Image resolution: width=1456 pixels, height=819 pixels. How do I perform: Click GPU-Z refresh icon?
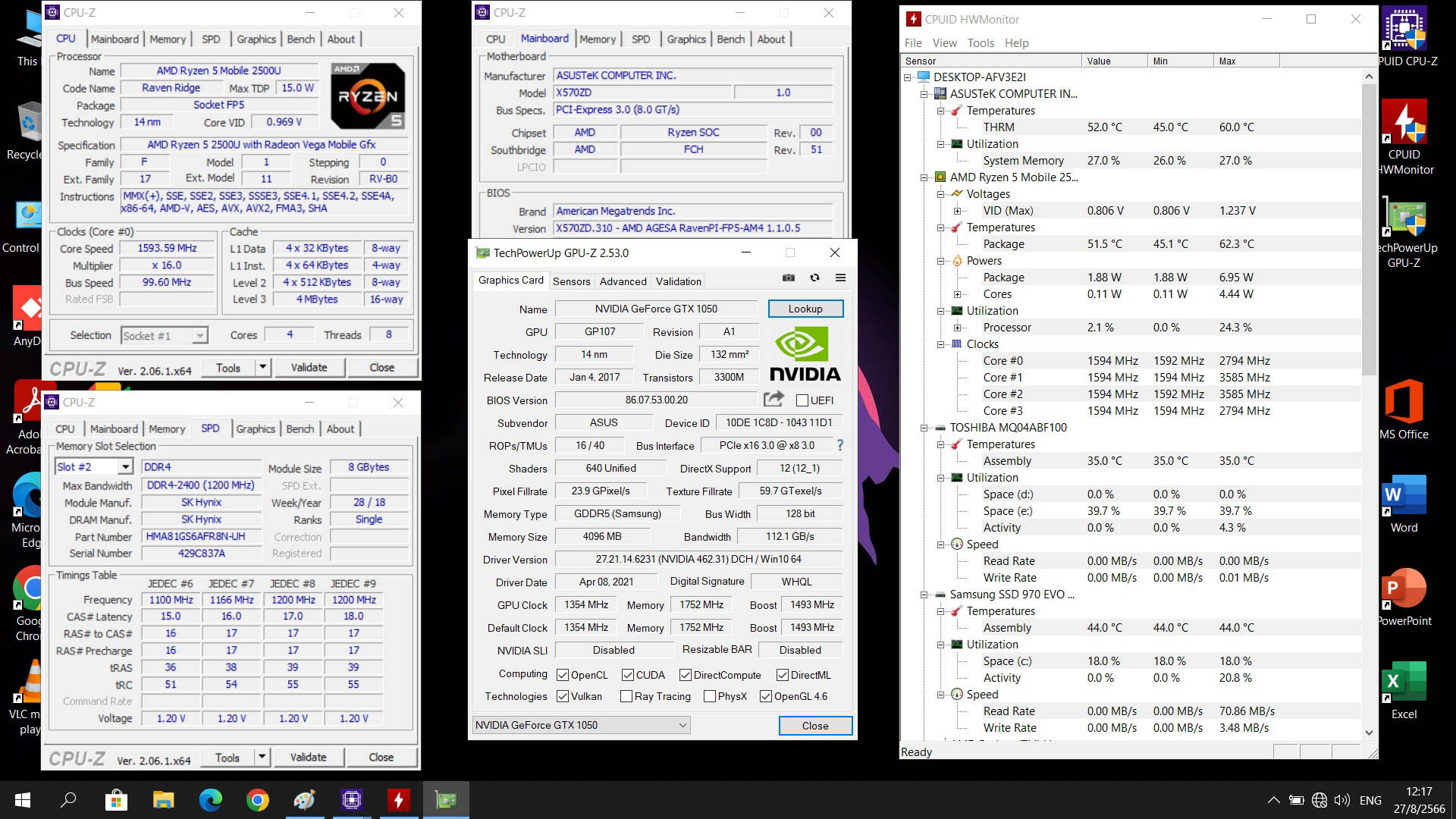(x=814, y=278)
